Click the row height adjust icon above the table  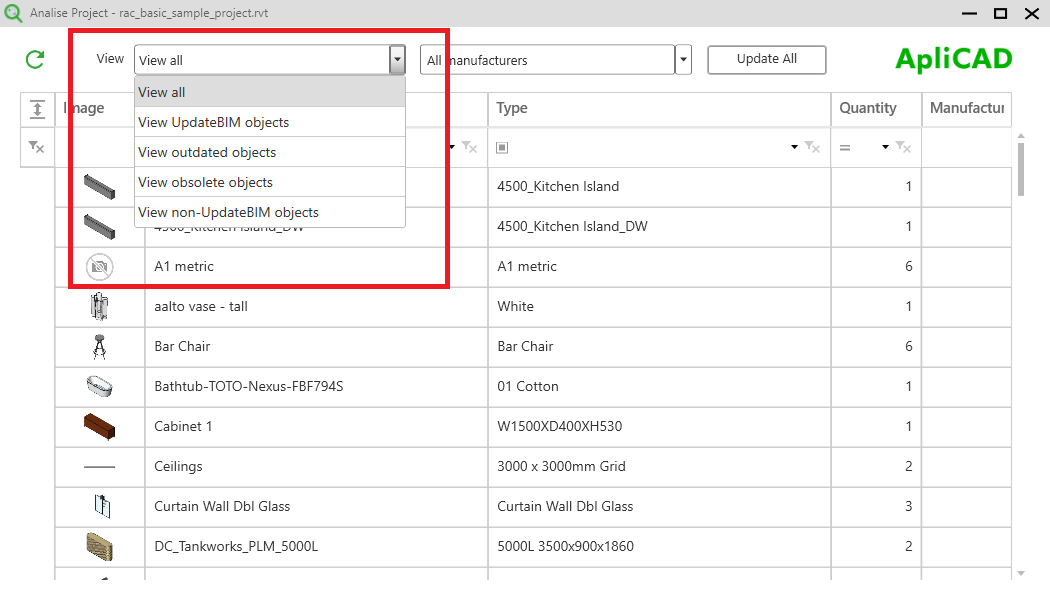(37, 109)
